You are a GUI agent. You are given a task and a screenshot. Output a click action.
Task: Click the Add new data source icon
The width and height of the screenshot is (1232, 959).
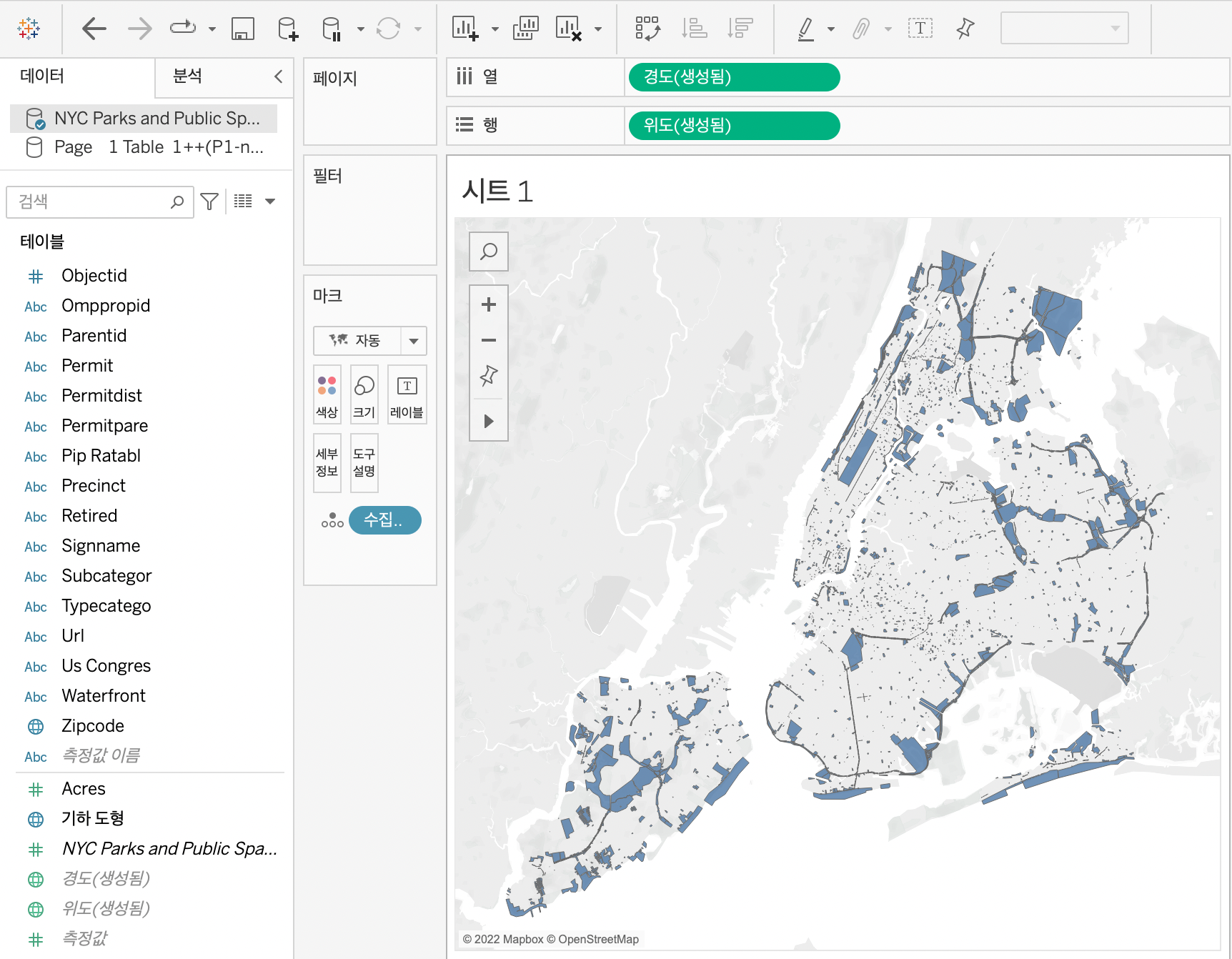[x=288, y=29]
